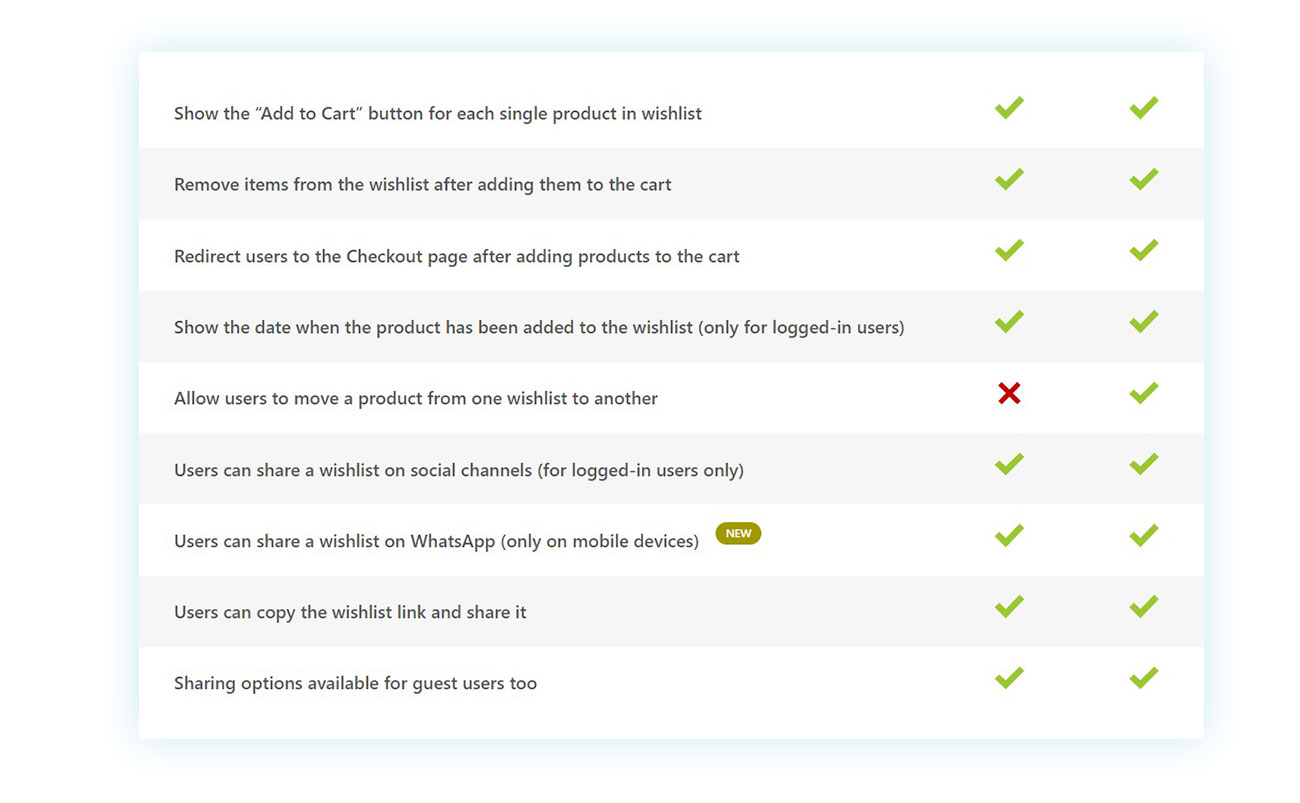Click first-column checkmark for Add to Cart button row
Screen dimensions: 1300x803
tap(1009, 107)
